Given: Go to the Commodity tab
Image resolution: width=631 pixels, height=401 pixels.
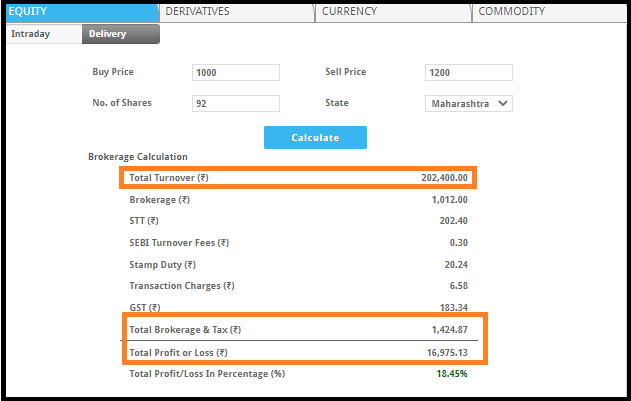Looking at the screenshot, I should (x=549, y=12).
